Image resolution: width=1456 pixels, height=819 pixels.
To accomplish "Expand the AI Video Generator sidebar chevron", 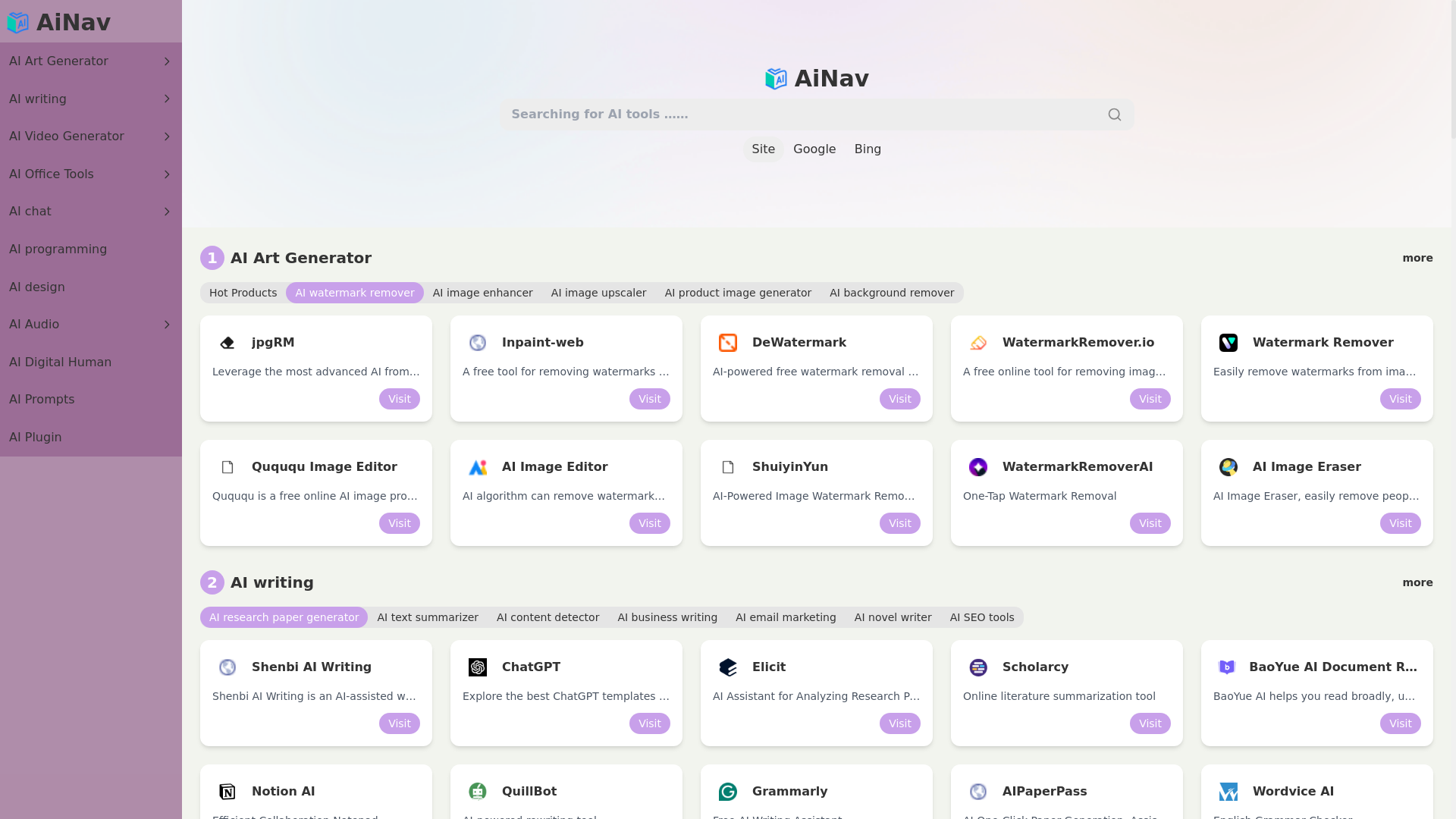I will pyautogui.click(x=167, y=136).
